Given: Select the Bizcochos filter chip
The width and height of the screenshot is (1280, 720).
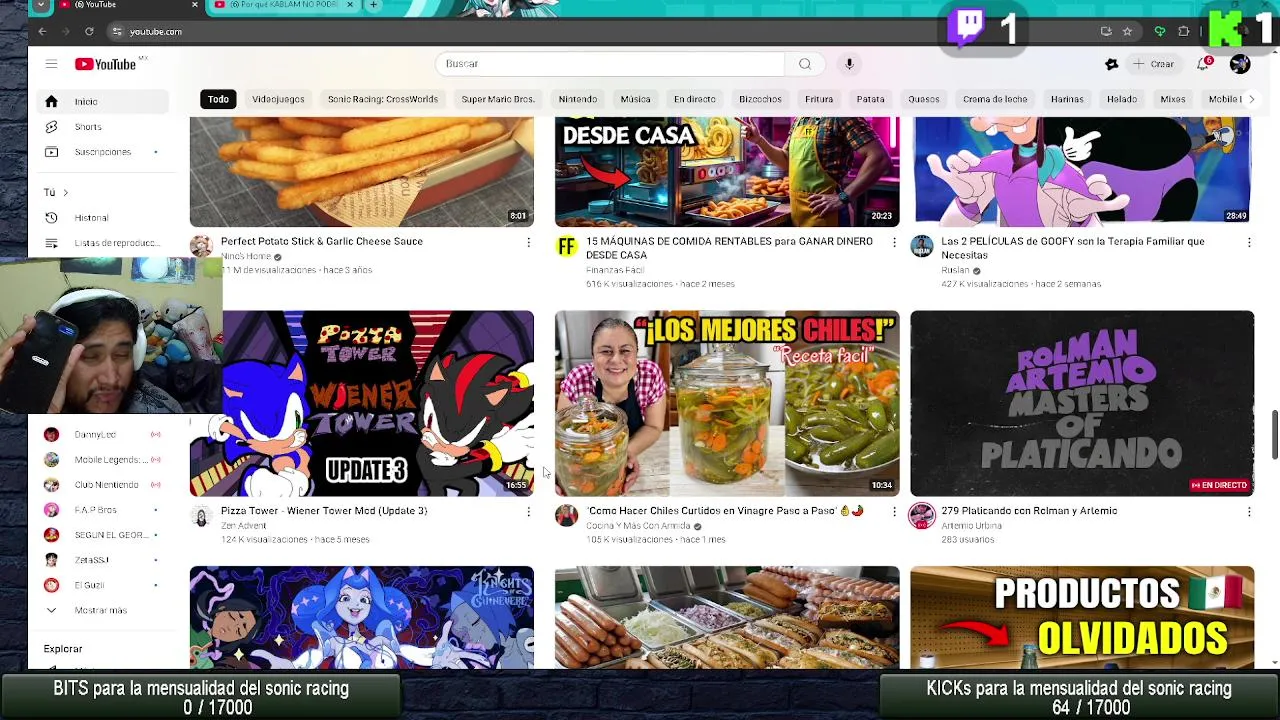Looking at the screenshot, I should [760, 99].
